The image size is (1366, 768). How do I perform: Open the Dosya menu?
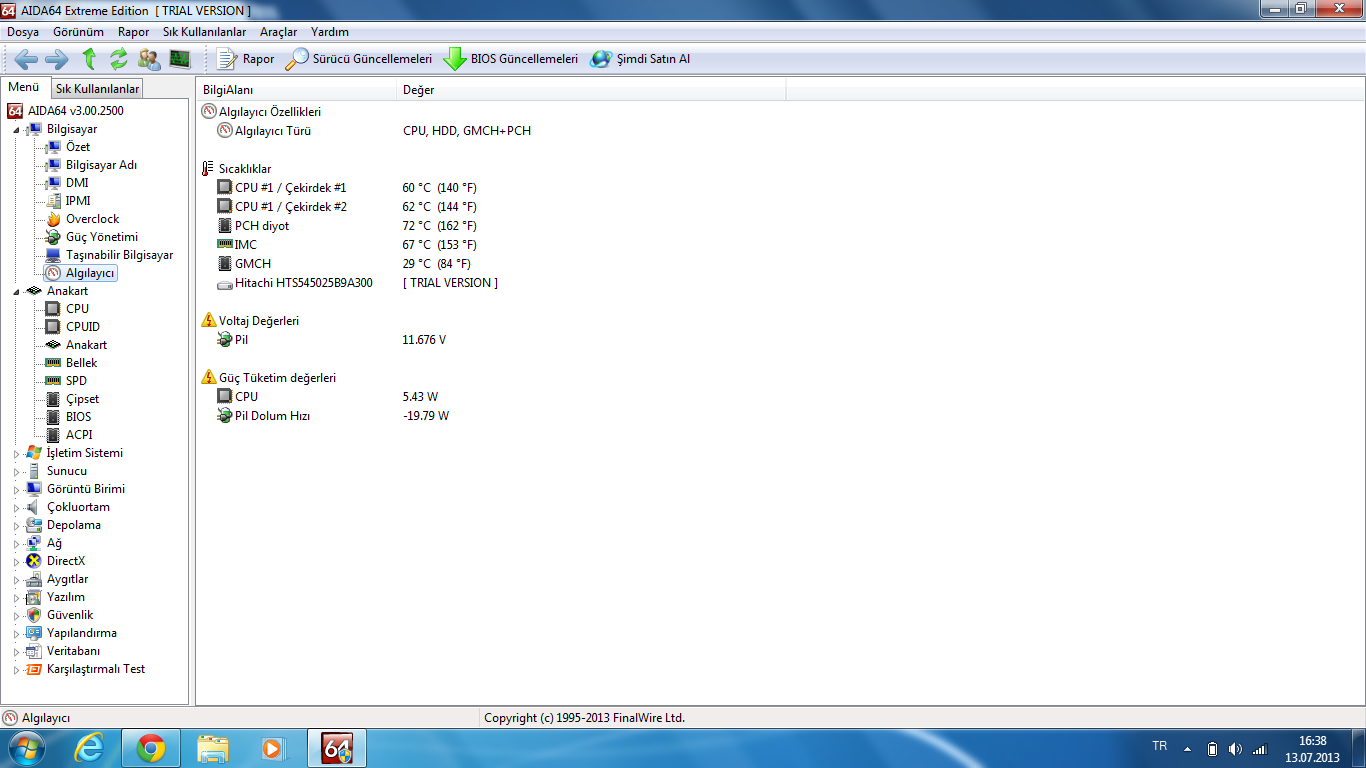pyautogui.click(x=23, y=32)
